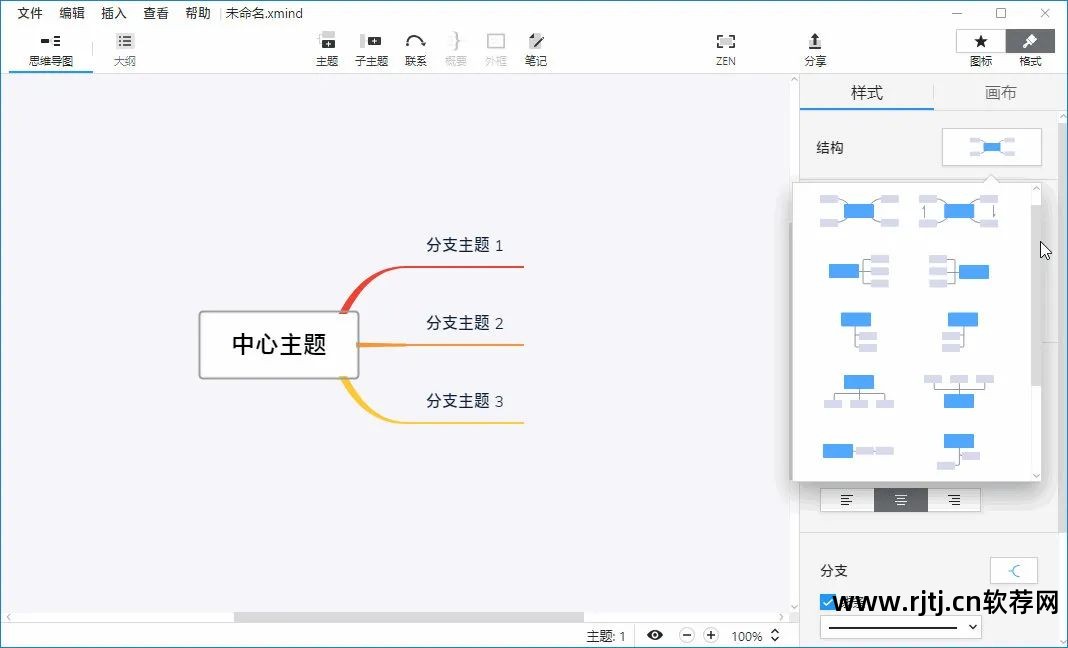Switch to the 画布 (Canvas) tab

pyautogui.click(x=1000, y=92)
